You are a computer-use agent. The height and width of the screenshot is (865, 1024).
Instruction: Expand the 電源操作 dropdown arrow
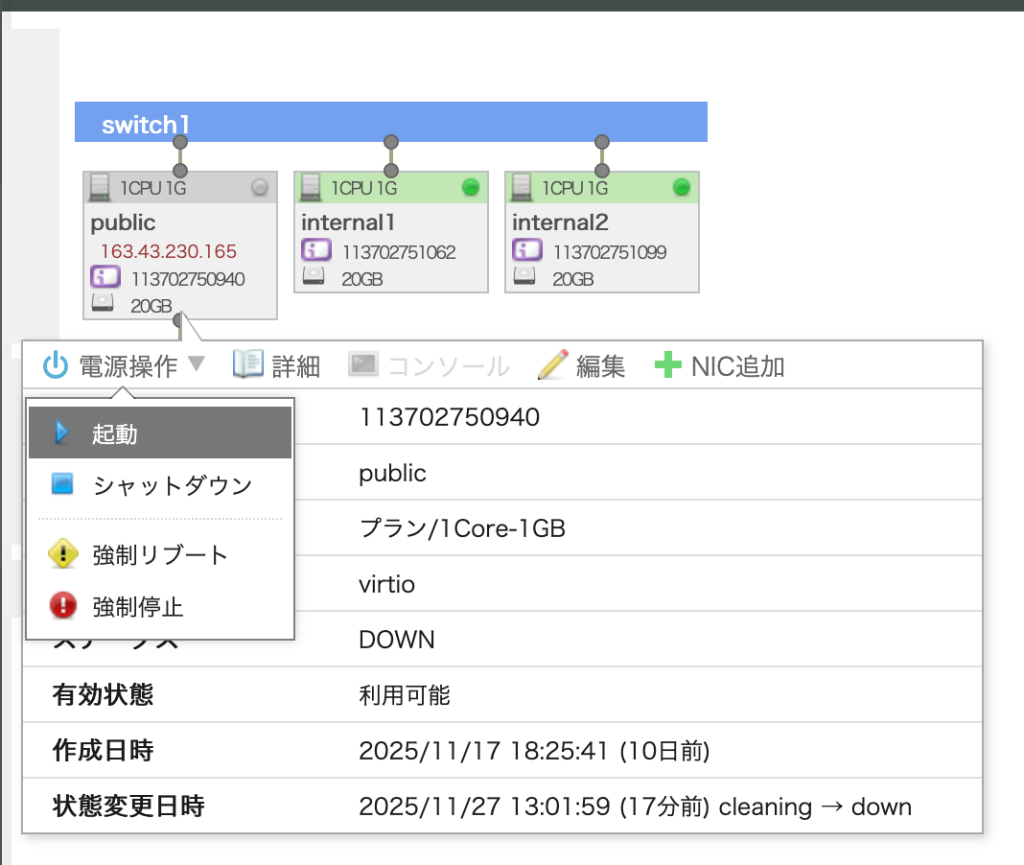tap(196, 365)
